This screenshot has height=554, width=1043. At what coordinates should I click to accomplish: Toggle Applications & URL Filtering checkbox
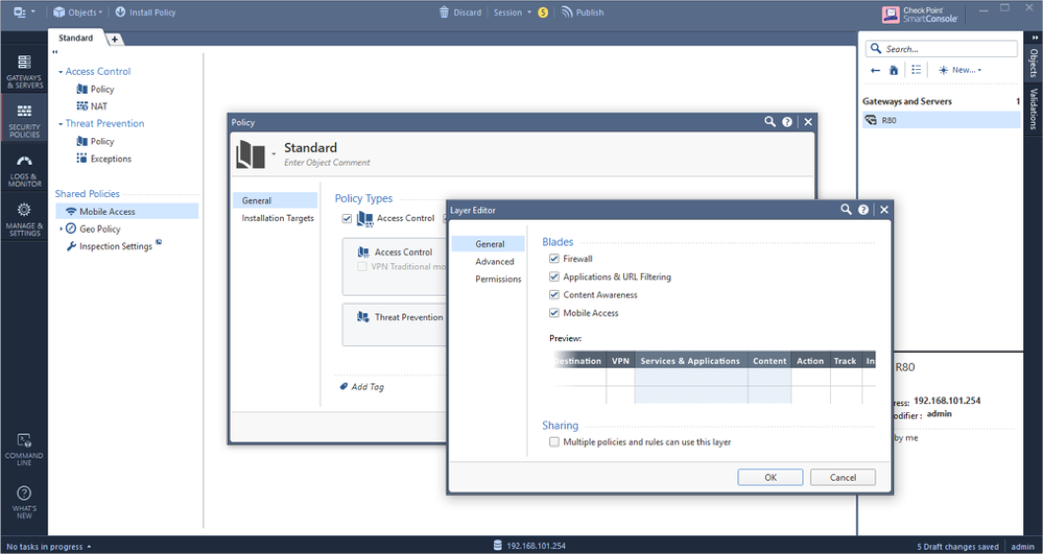(554, 277)
